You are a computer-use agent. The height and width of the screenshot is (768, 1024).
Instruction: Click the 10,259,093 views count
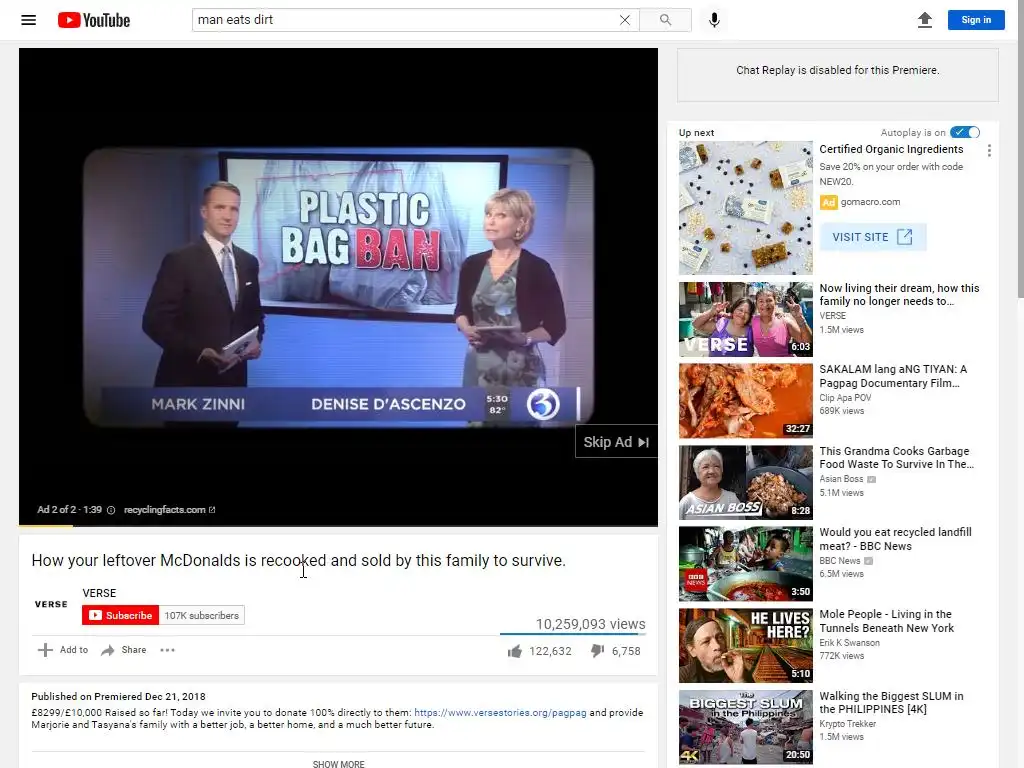(590, 624)
